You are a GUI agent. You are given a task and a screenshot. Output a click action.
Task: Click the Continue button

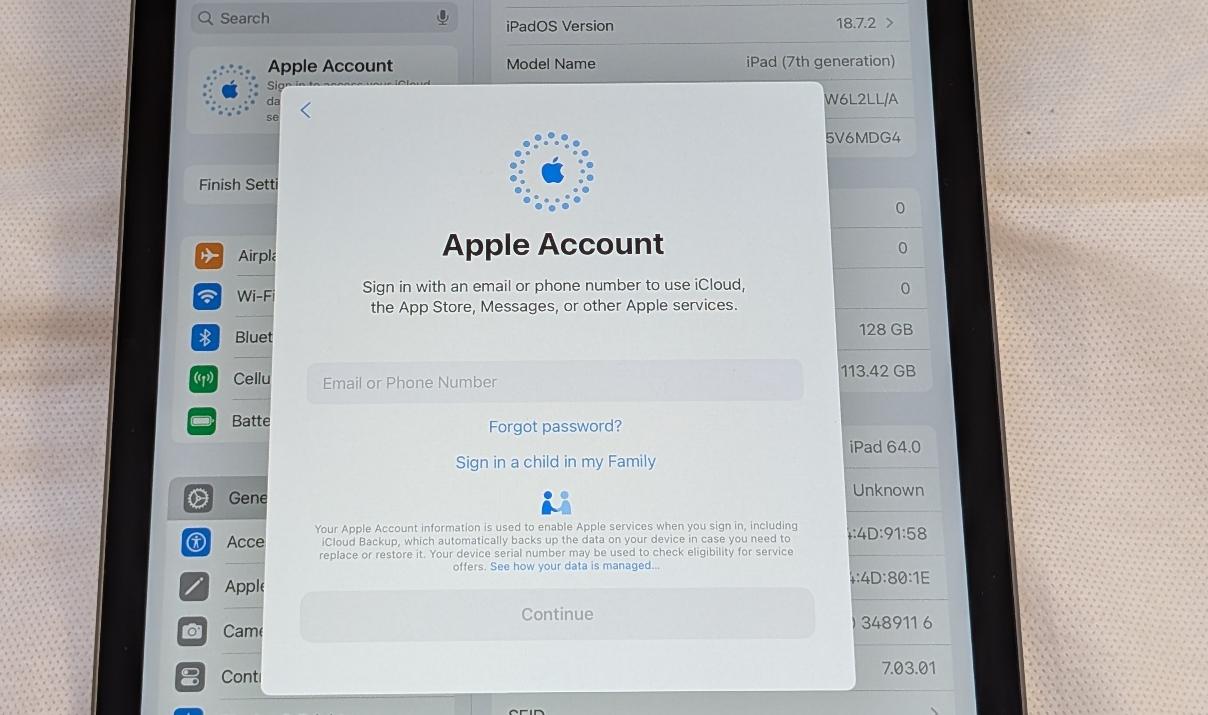(x=557, y=614)
